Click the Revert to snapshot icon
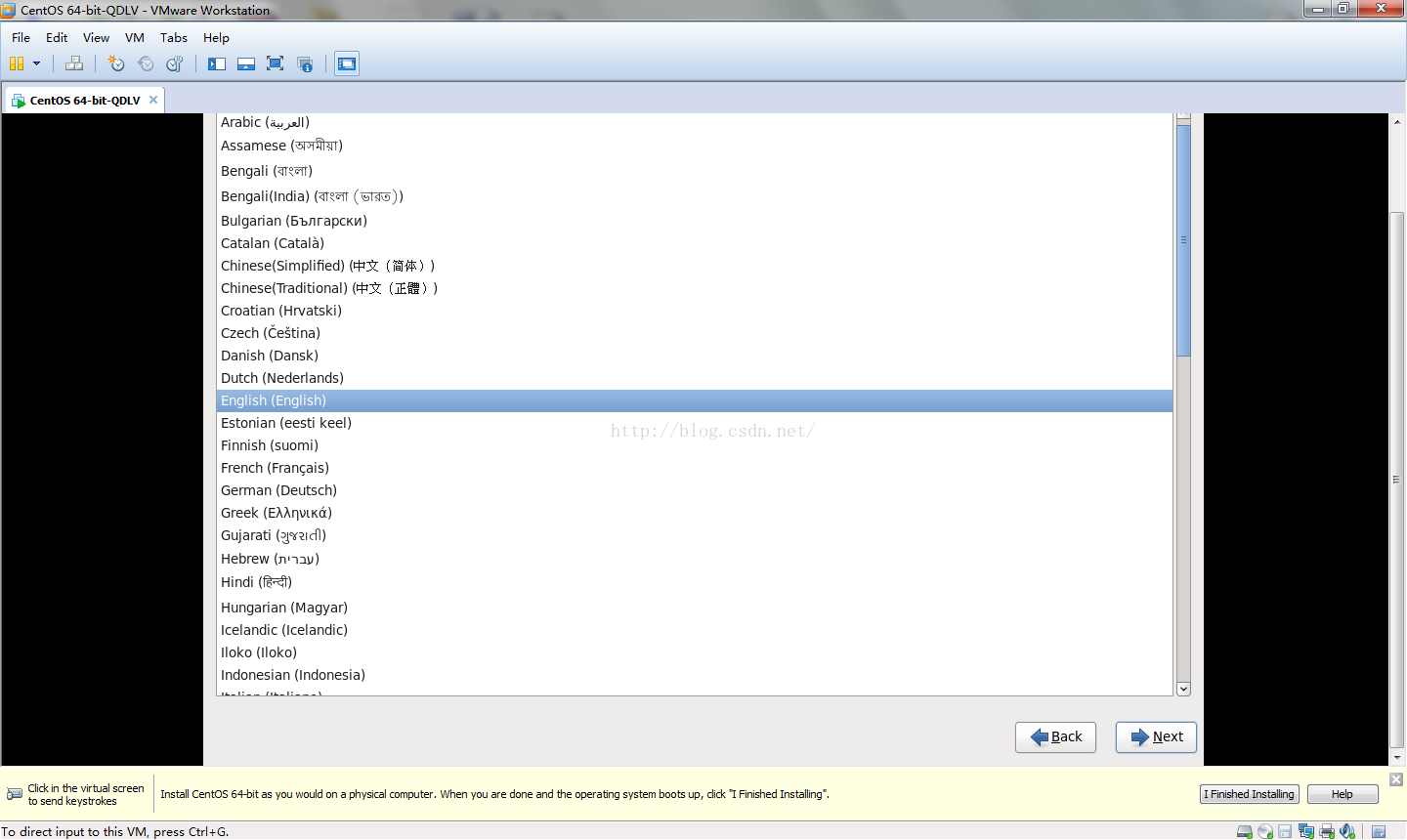This screenshot has width=1407, height=840. pos(146,63)
